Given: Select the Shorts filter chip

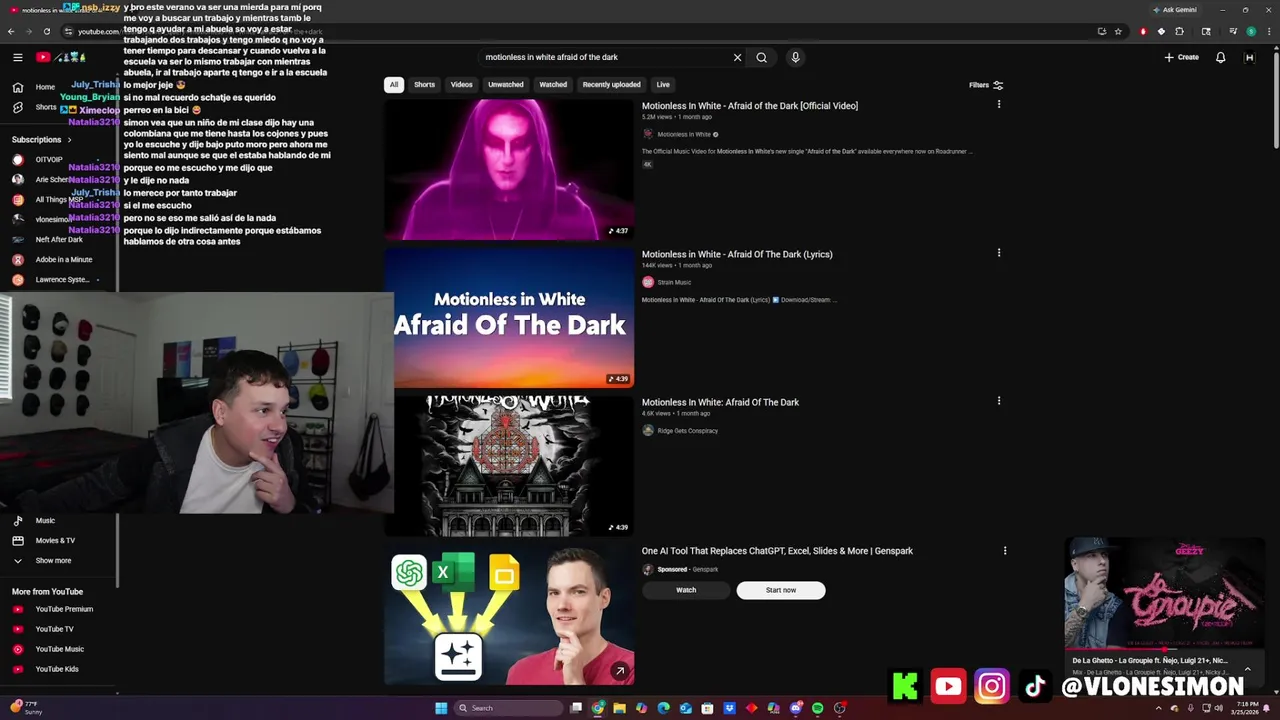Looking at the screenshot, I should (x=425, y=85).
